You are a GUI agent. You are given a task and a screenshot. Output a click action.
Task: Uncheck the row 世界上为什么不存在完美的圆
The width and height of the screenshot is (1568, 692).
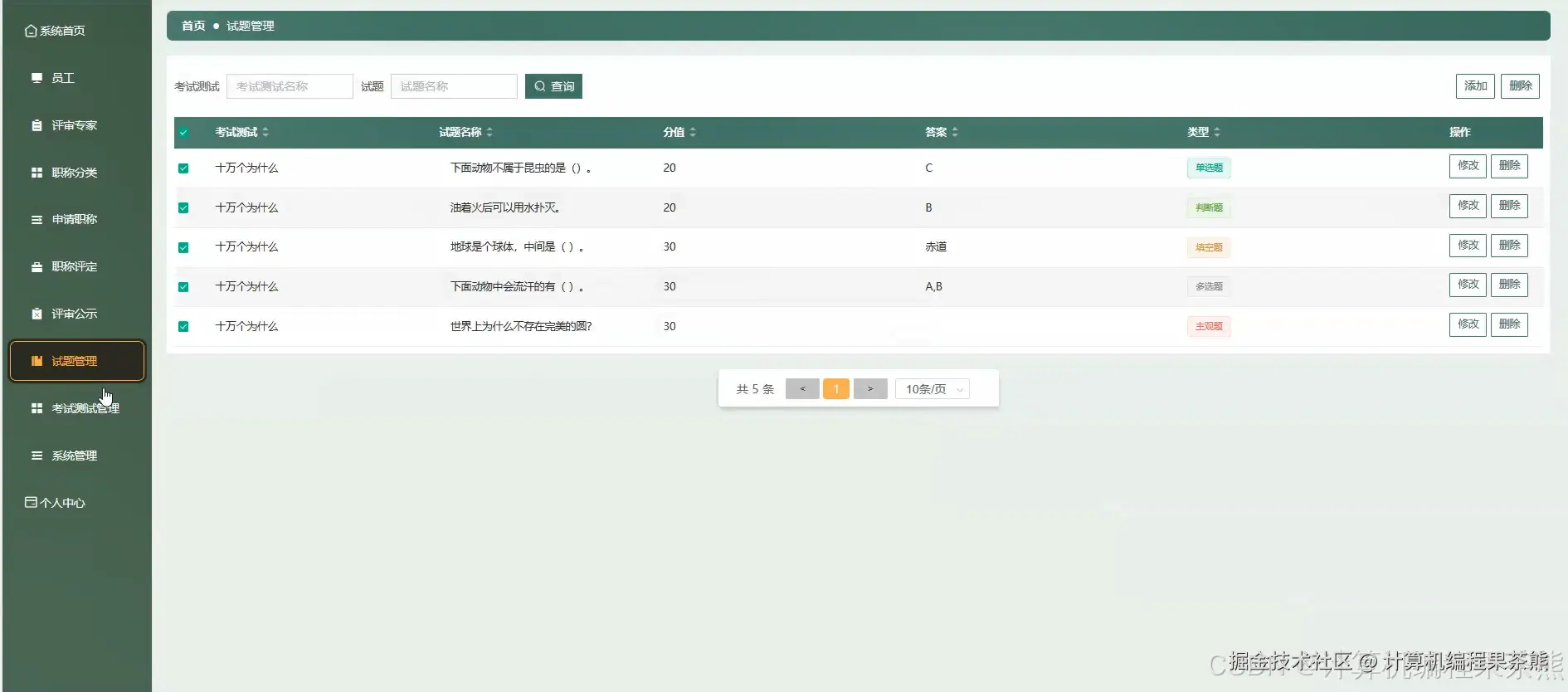tap(183, 327)
